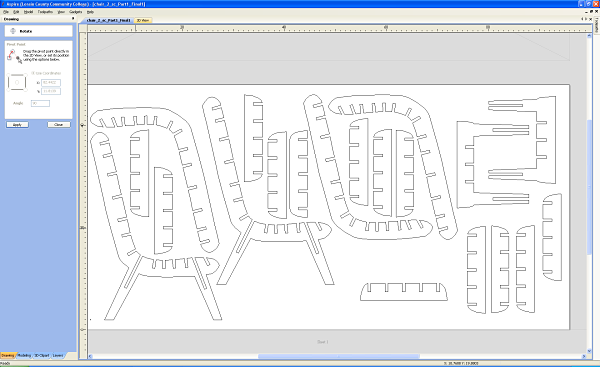Screen dimensions: 600x367
Task: Select the Drawing tab at bottom
Action: click(x=8, y=356)
